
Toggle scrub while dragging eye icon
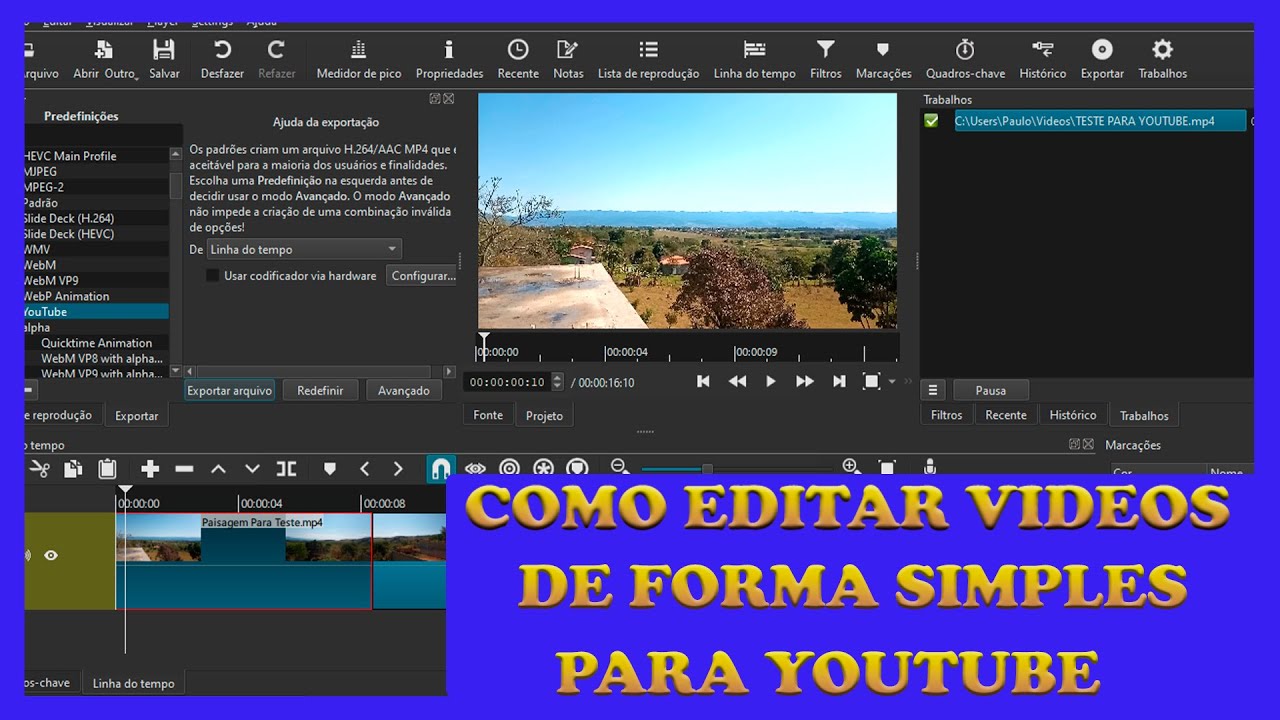click(x=475, y=468)
